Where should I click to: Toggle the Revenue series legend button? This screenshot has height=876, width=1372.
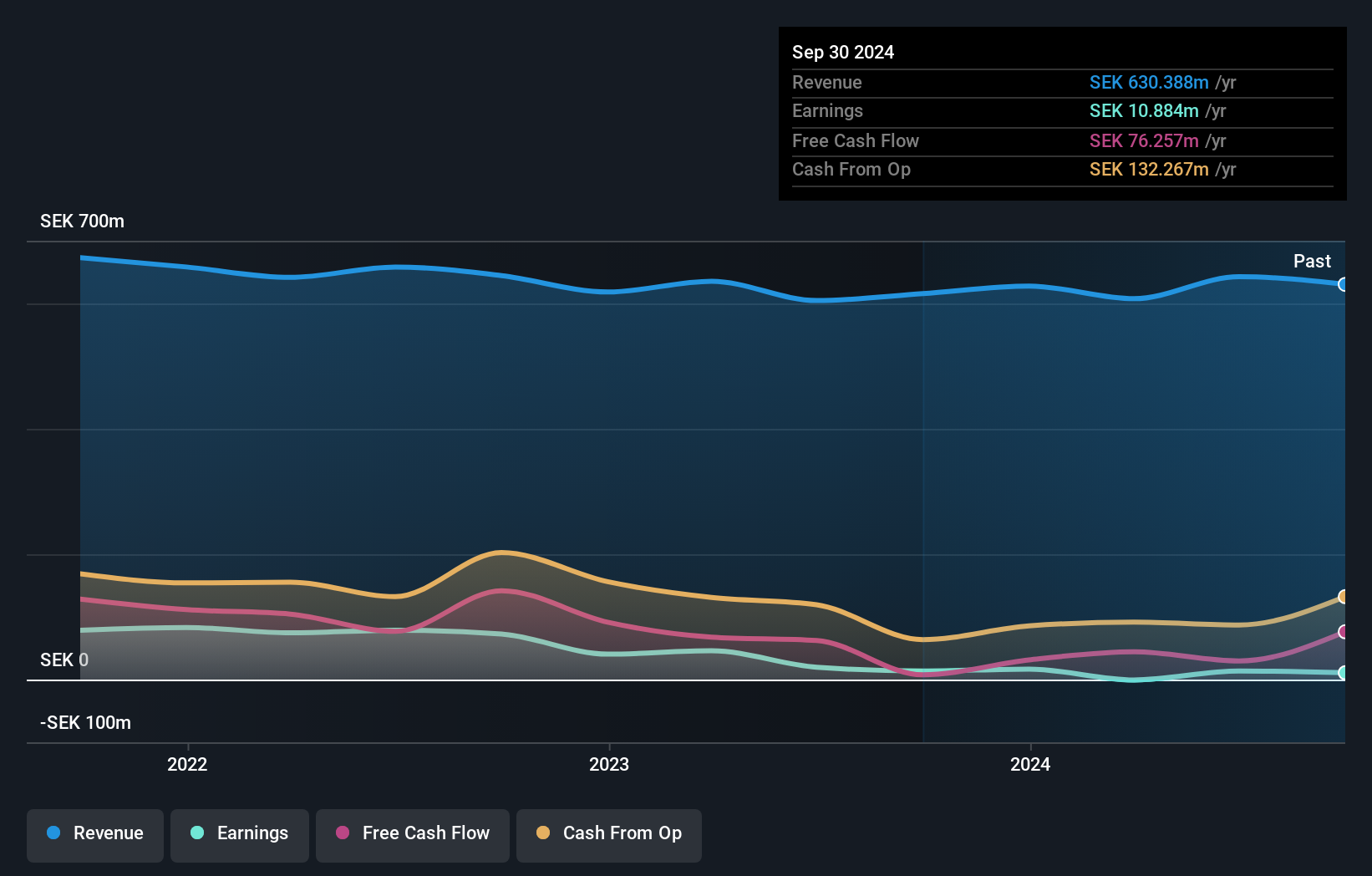pyautogui.click(x=95, y=834)
